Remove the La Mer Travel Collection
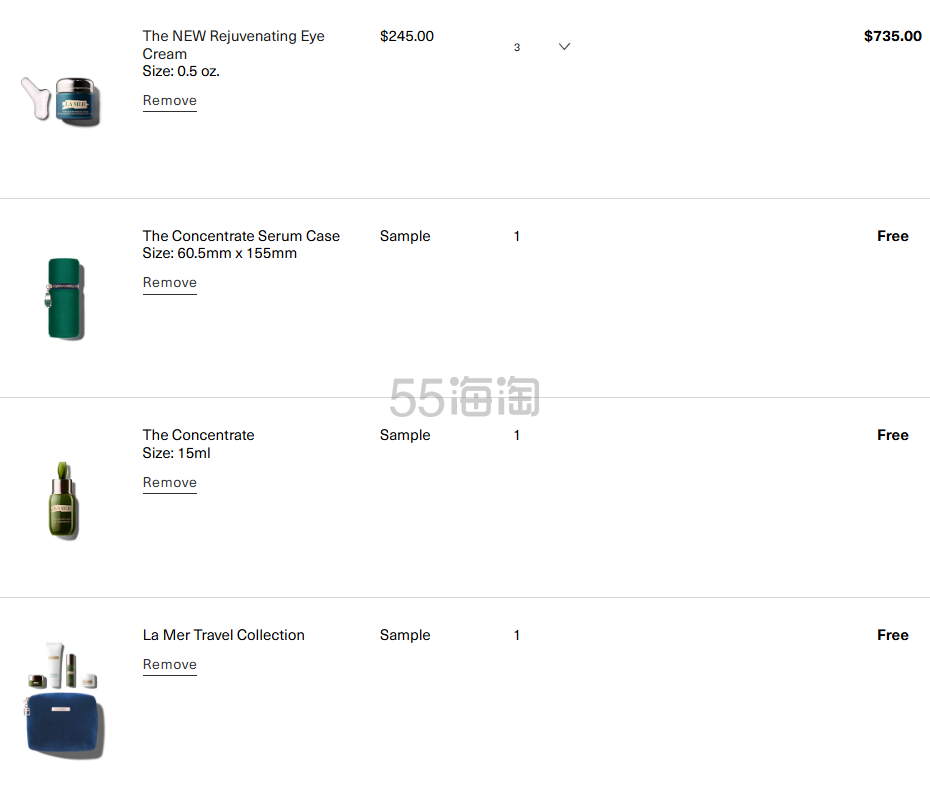930x794 pixels. point(170,664)
